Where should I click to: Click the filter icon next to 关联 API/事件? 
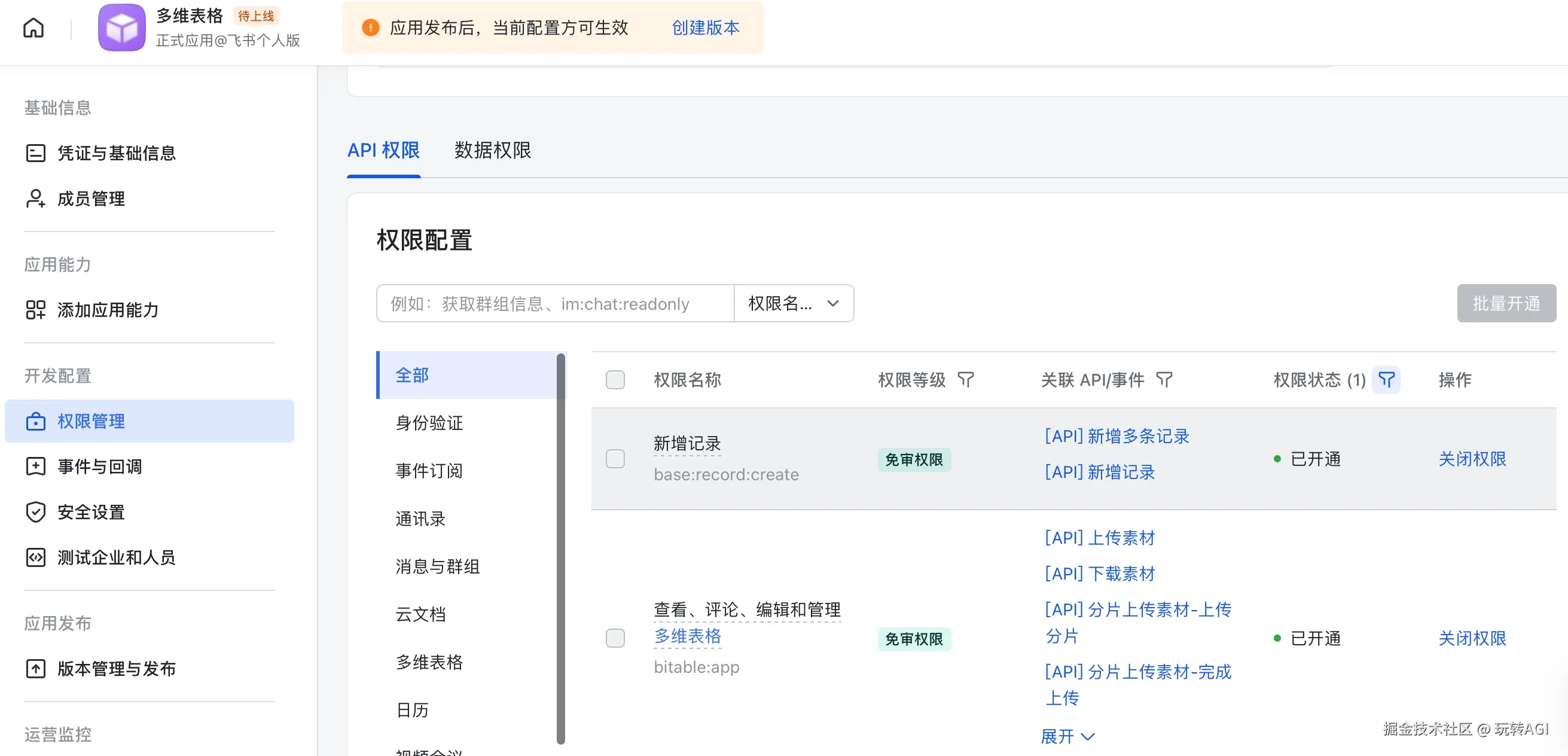(1164, 380)
